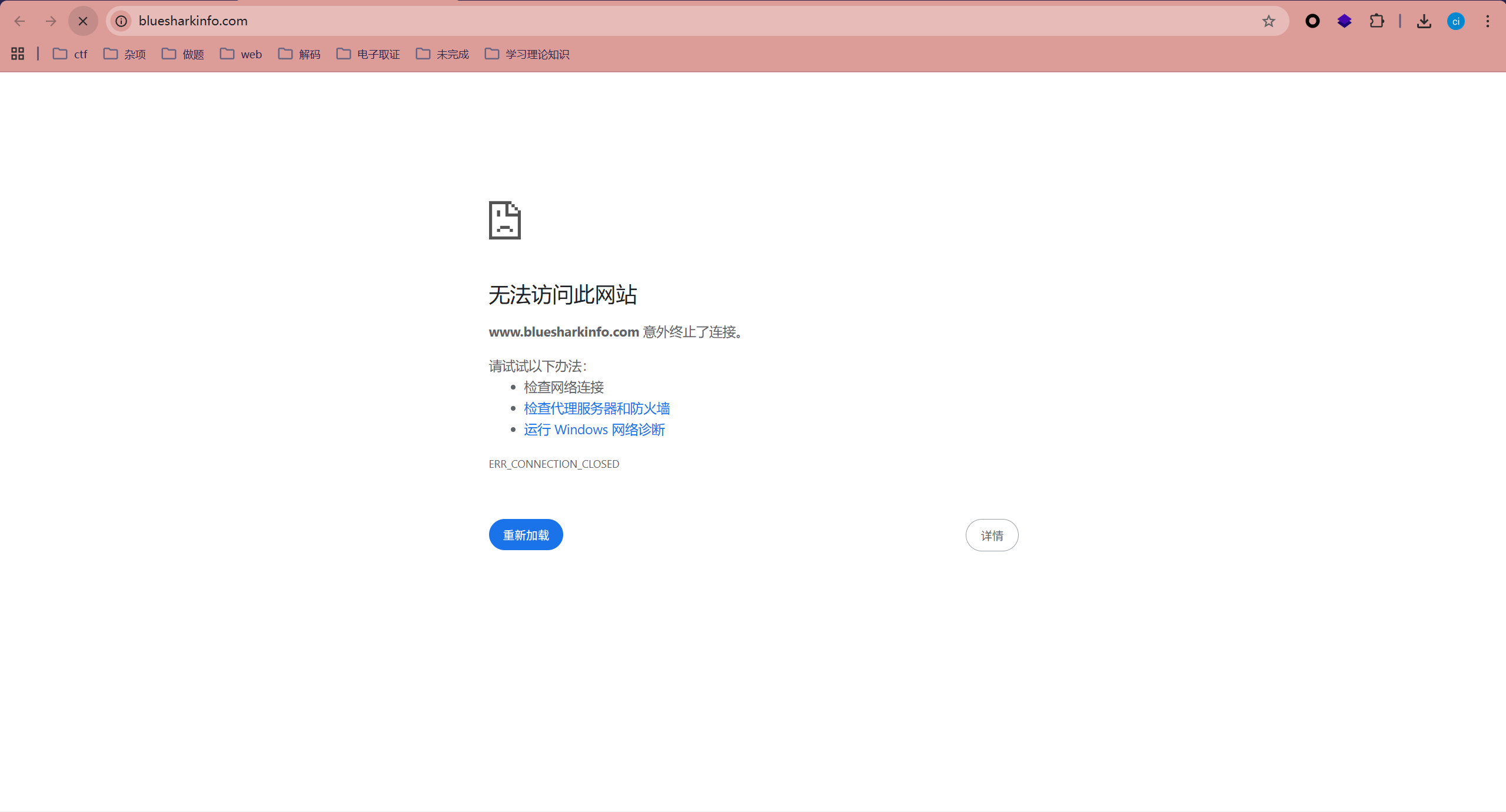
Task: Click the 详情 details button
Action: (x=992, y=535)
